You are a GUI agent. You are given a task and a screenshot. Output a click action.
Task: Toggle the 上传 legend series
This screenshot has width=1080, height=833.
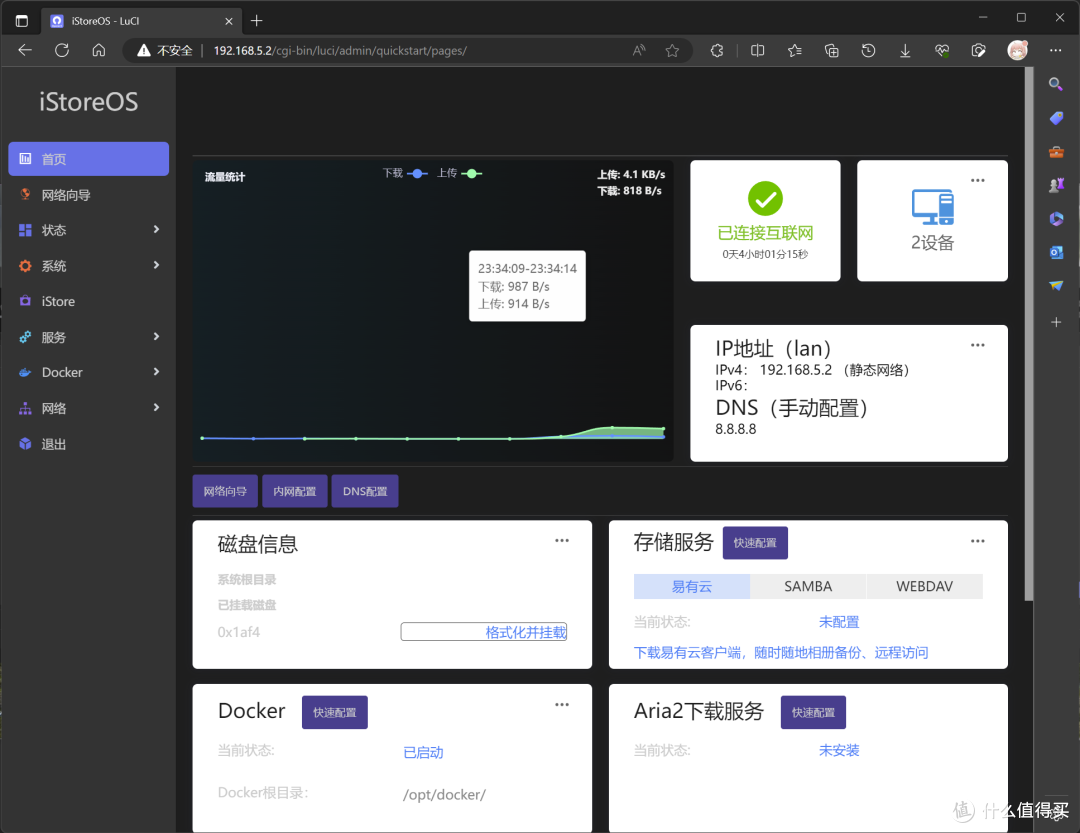[x=459, y=173]
